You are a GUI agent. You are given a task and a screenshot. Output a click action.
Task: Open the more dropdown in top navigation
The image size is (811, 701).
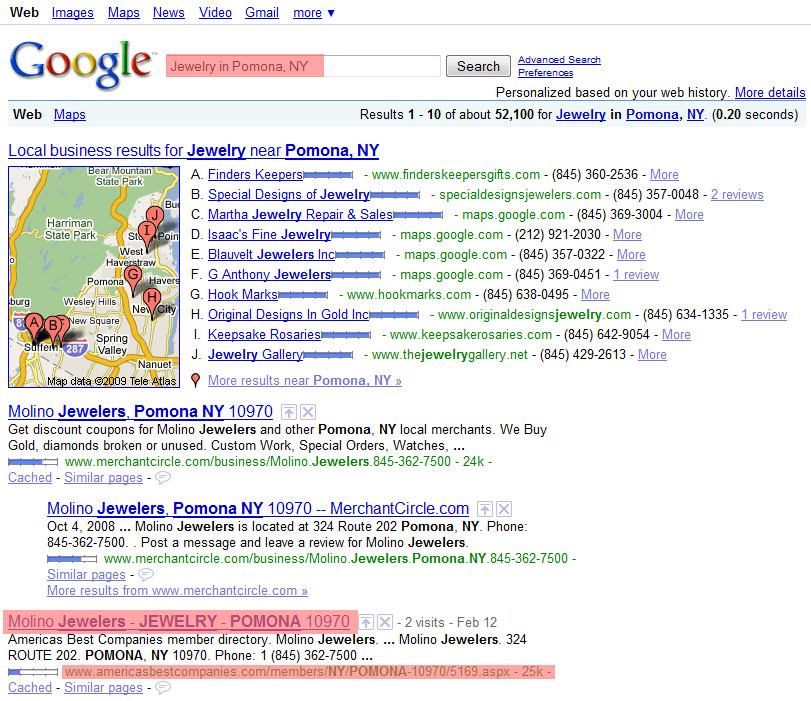pyautogui.click(x=314, y=13)
